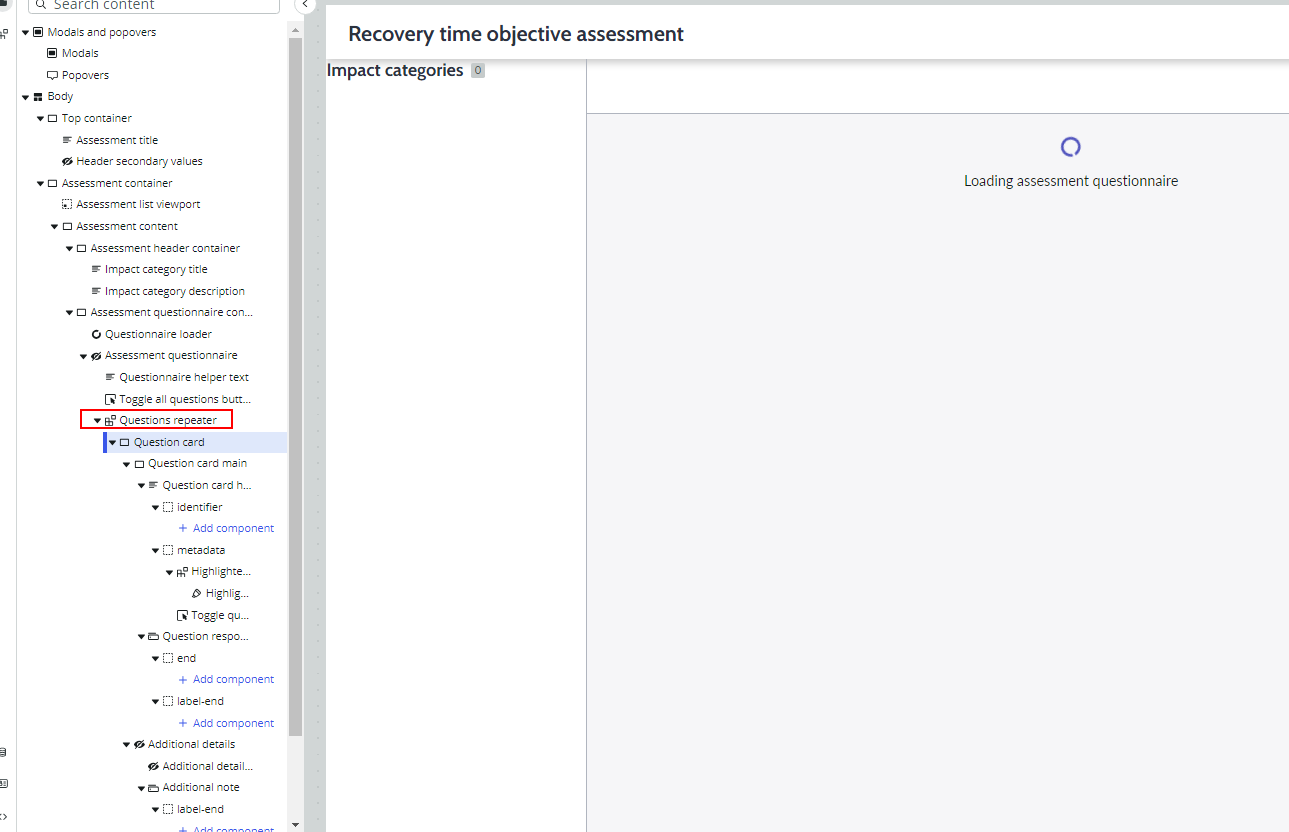Collapse the Questions repeater node
The image size is (1289, 832).
97,421
